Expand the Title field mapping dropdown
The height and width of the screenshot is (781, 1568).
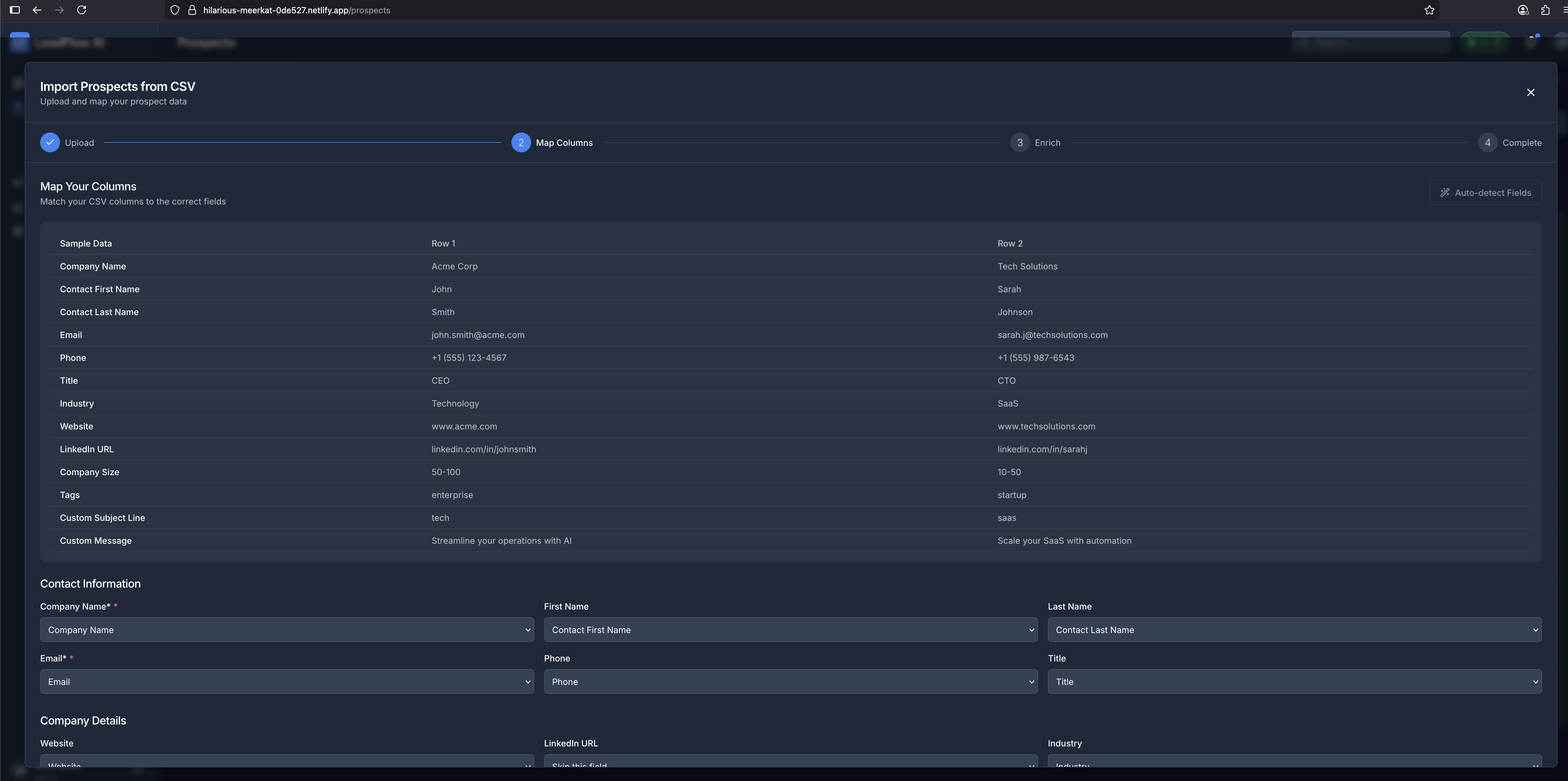click(1294, 681)
